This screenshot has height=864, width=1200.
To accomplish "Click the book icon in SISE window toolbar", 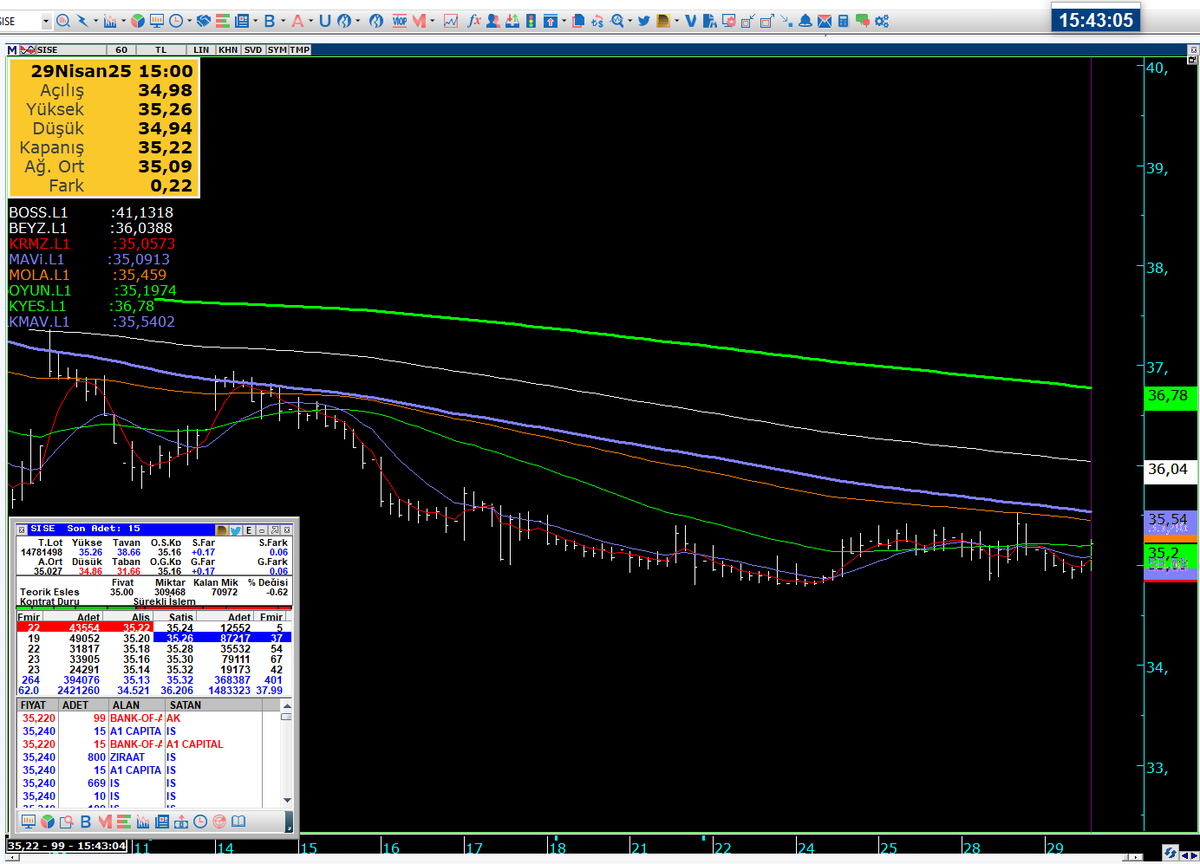I will (x=238, y=821).
